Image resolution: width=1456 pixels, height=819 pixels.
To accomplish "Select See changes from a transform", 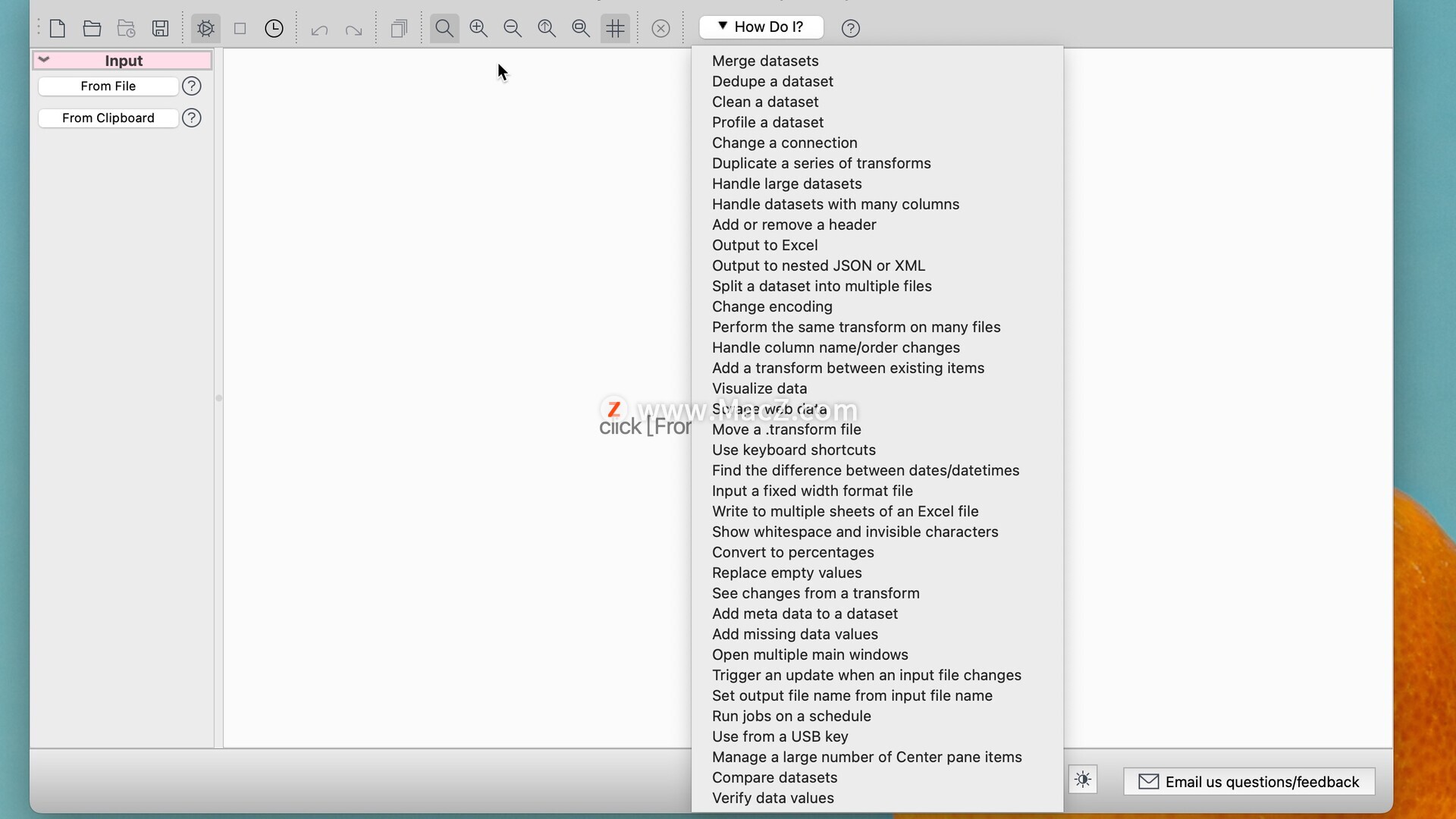I will (877, 593).
